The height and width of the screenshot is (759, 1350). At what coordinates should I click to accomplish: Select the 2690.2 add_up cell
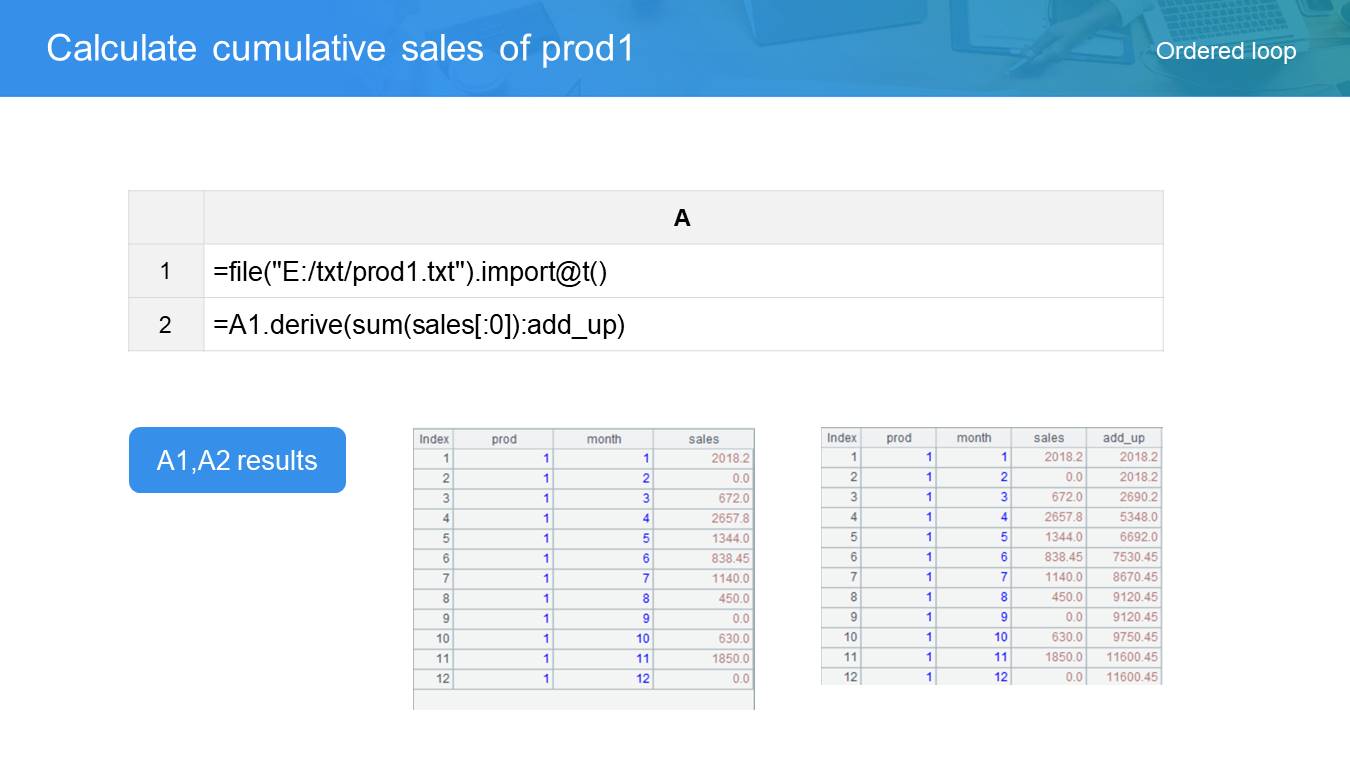pos(1124,497)
